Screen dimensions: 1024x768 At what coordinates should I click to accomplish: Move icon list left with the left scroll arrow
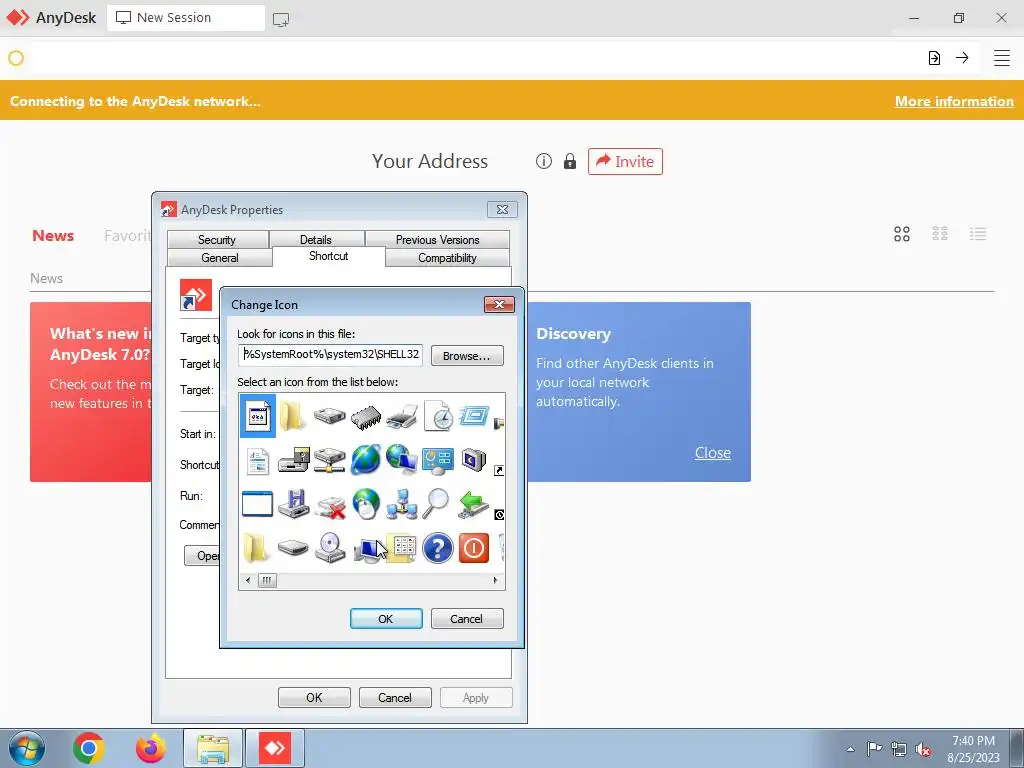(x=248, y=580)
